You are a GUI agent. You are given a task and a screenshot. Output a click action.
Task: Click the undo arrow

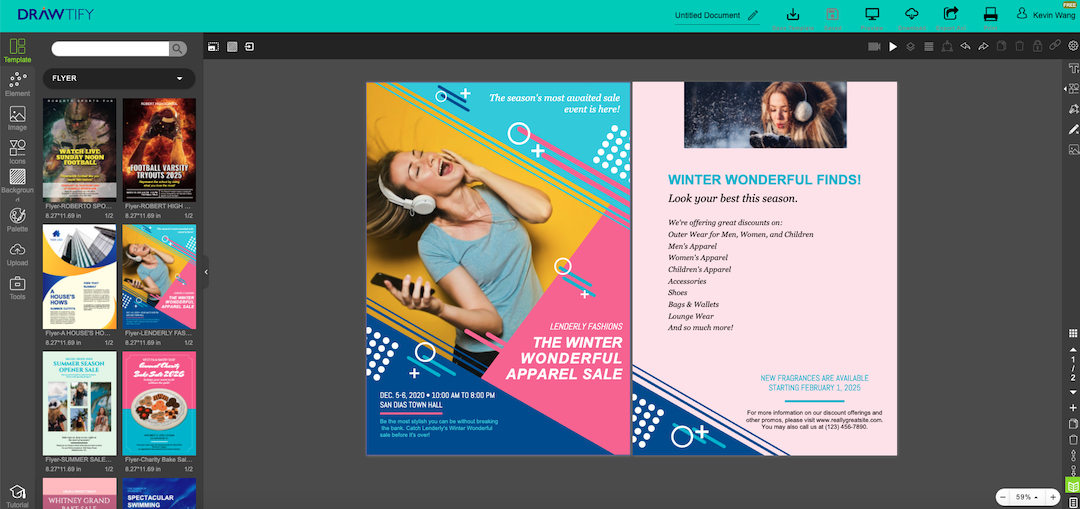coord(965,47)
